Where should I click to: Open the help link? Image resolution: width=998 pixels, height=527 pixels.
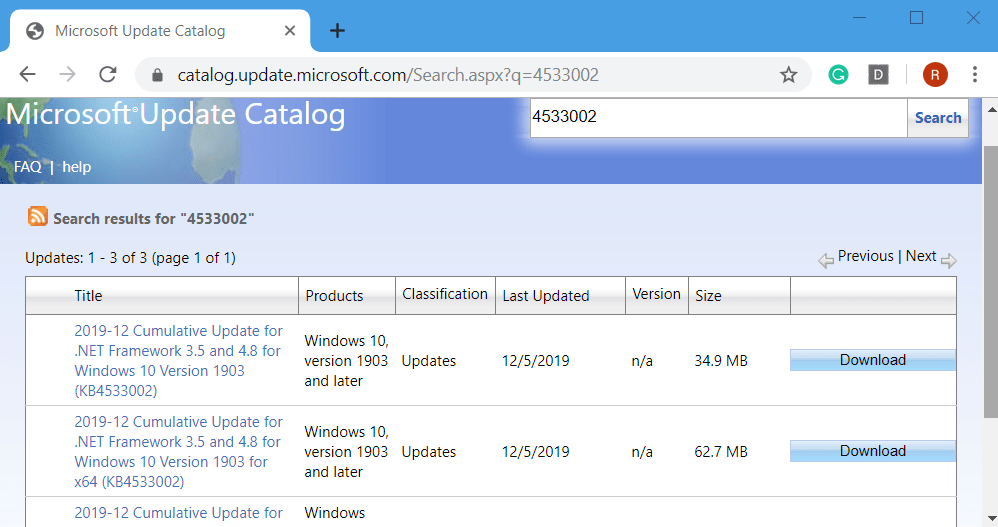click(76, 167)
